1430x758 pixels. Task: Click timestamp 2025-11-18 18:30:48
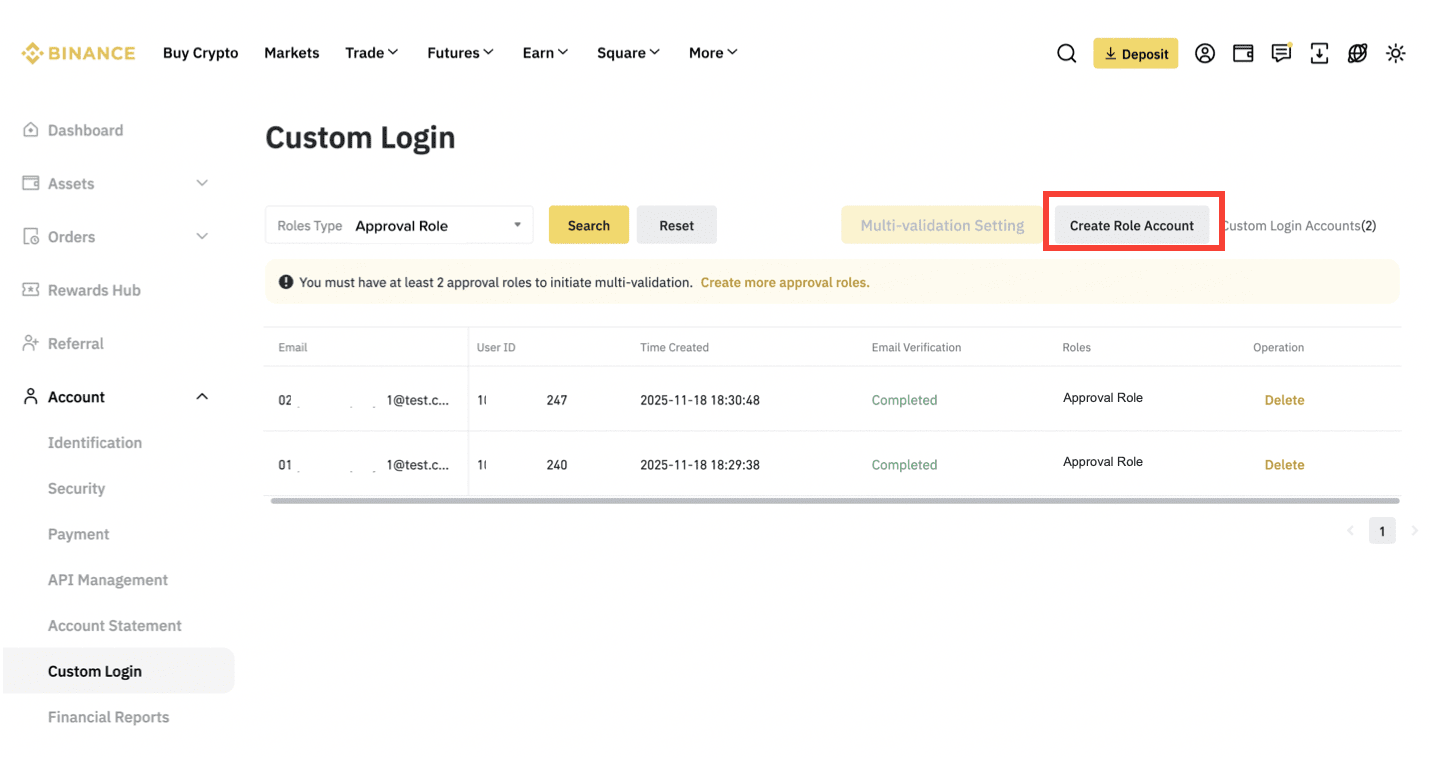[x=700, y=400]
